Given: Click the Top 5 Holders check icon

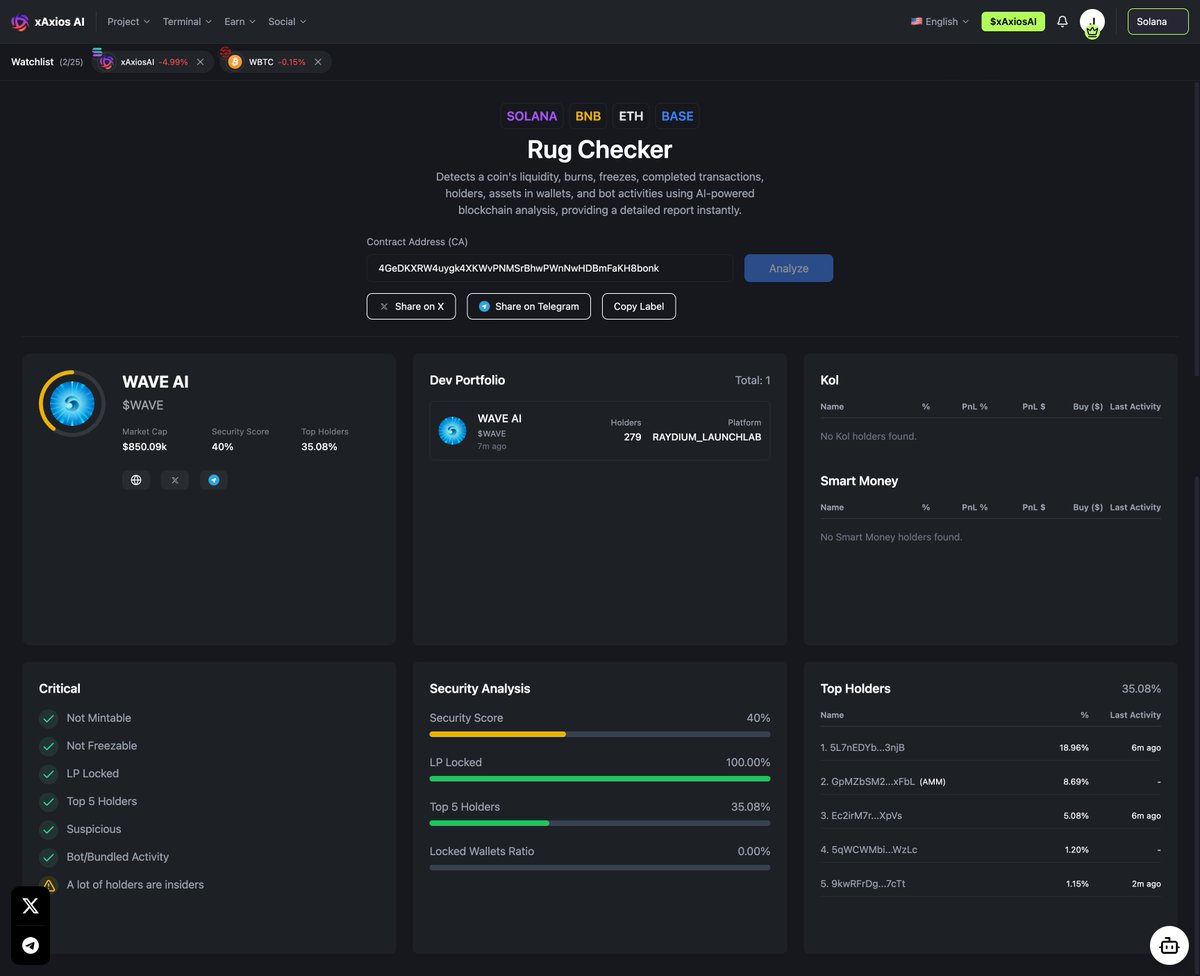Looking at the screenshot, I should point(48,802).
